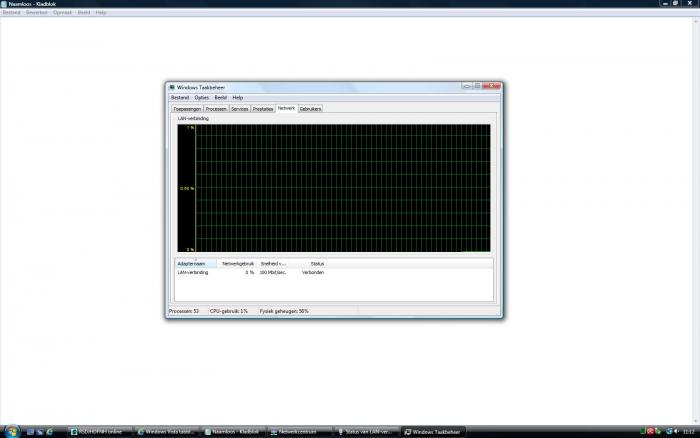Click the Processen count in status bar
This screenshot has width=700, height=438.
point(183,311)
